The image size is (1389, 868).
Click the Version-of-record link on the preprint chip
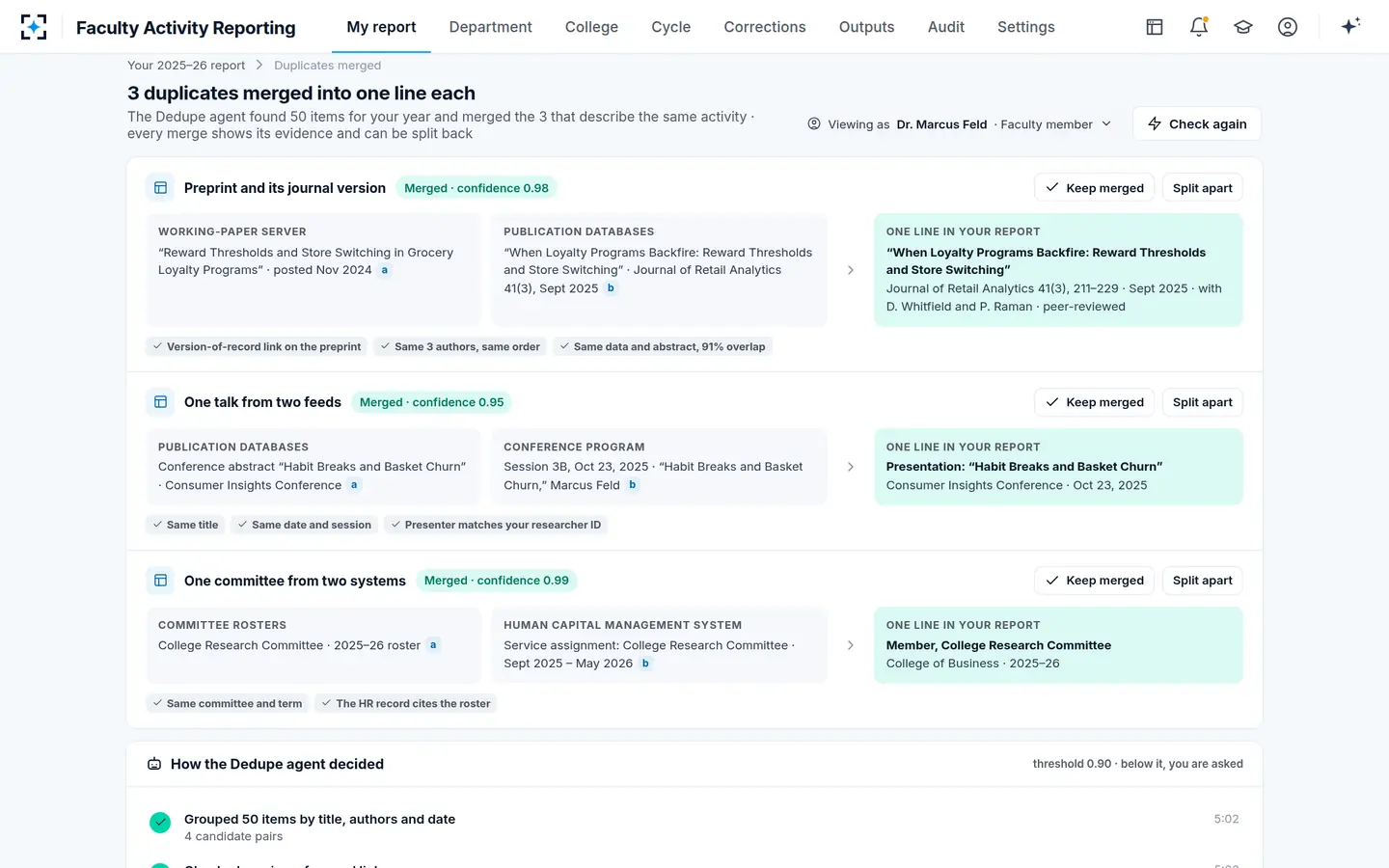pos(257,346)
